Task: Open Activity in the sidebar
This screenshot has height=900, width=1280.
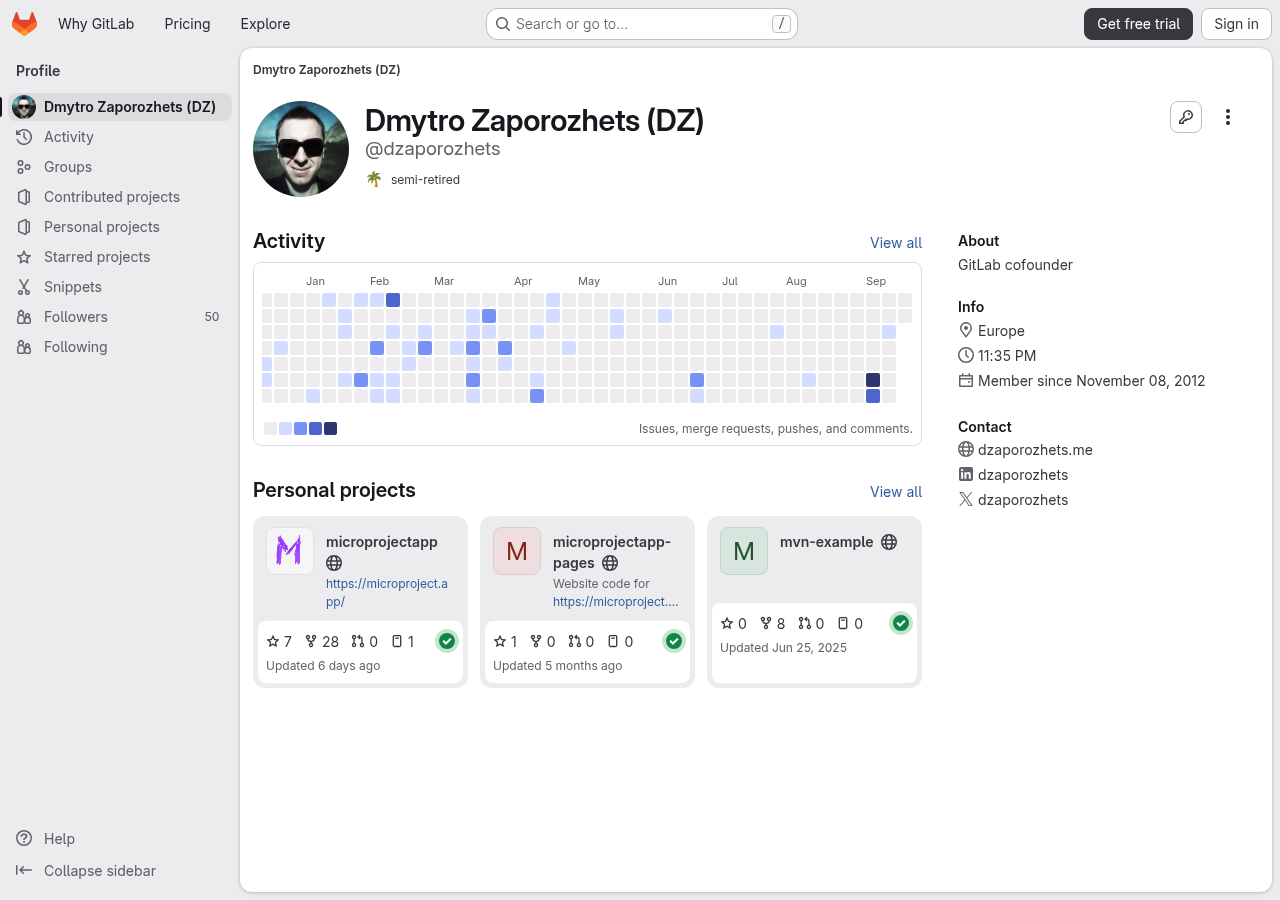Action: click(x=120, y=137)
